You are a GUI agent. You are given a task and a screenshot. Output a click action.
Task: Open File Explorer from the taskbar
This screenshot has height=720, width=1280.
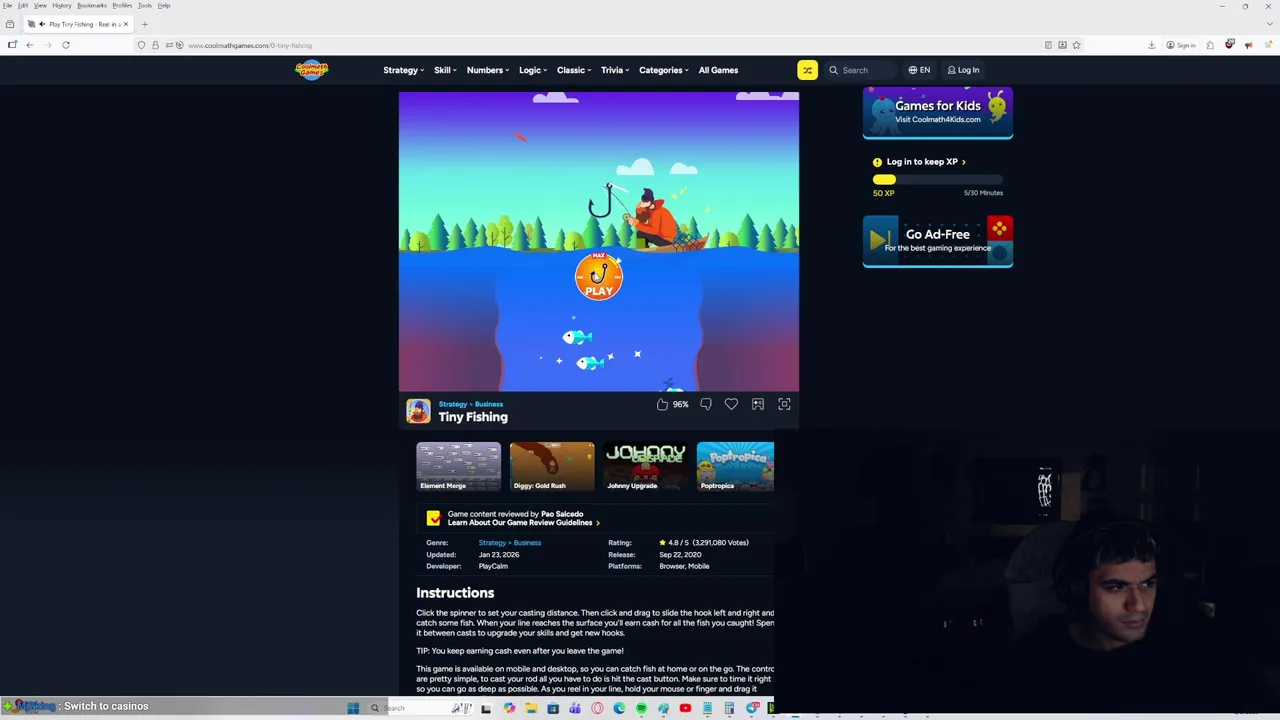pos(531,708)
